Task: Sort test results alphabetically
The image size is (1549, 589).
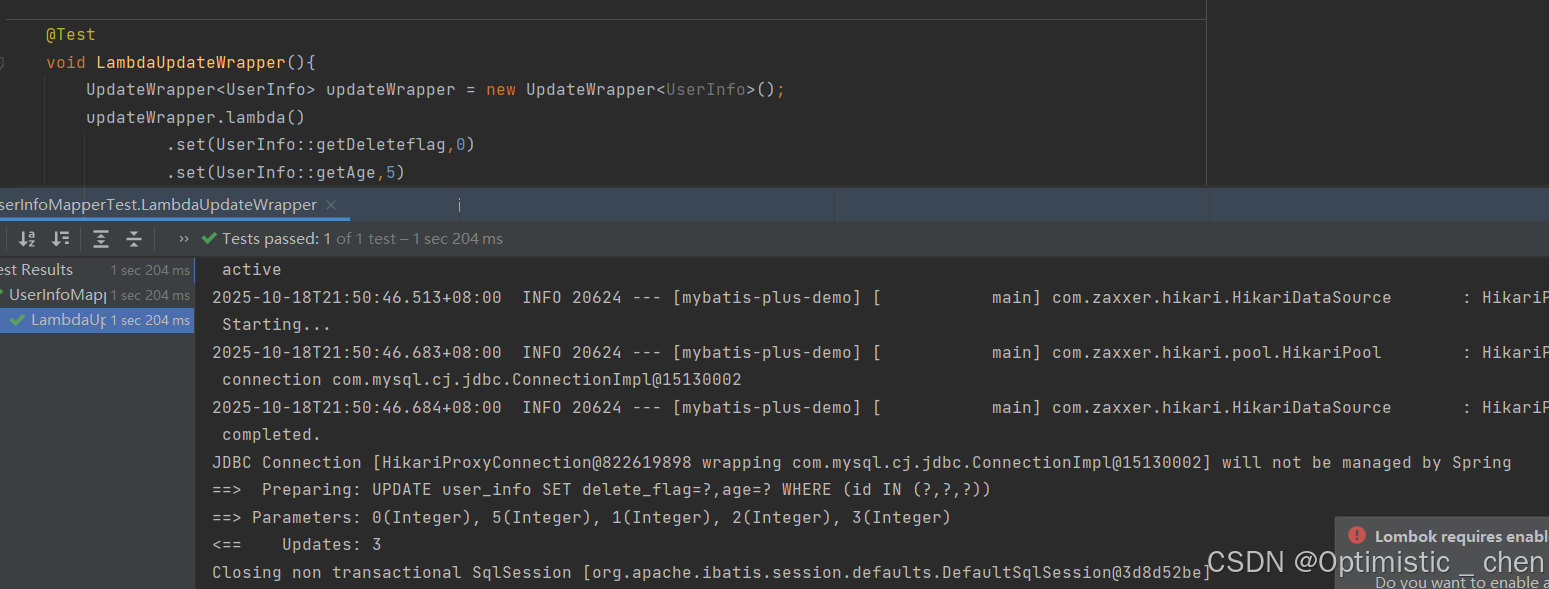Action: (x=27, y=239)
